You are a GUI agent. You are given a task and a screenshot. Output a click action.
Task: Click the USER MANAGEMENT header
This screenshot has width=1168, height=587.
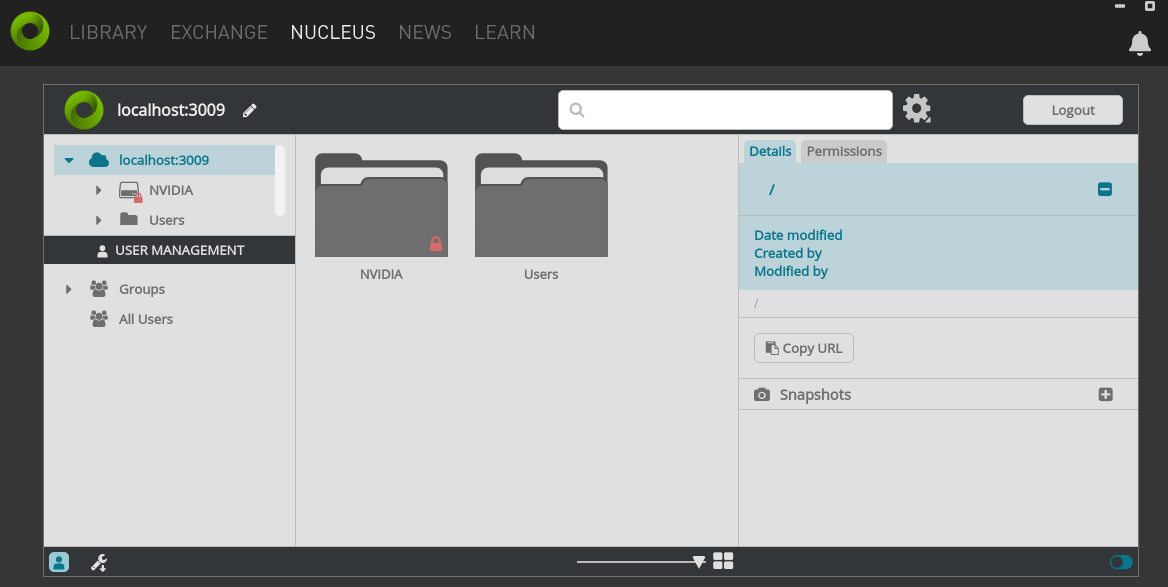pyautogui.click(x=170, y=250)
